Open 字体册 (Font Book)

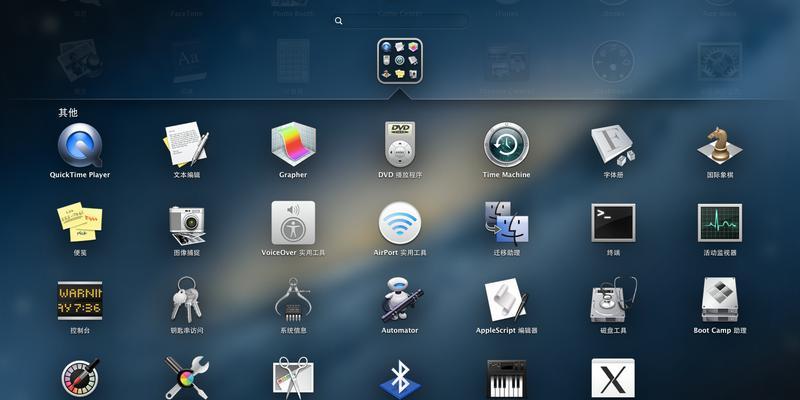pos(613,145)
